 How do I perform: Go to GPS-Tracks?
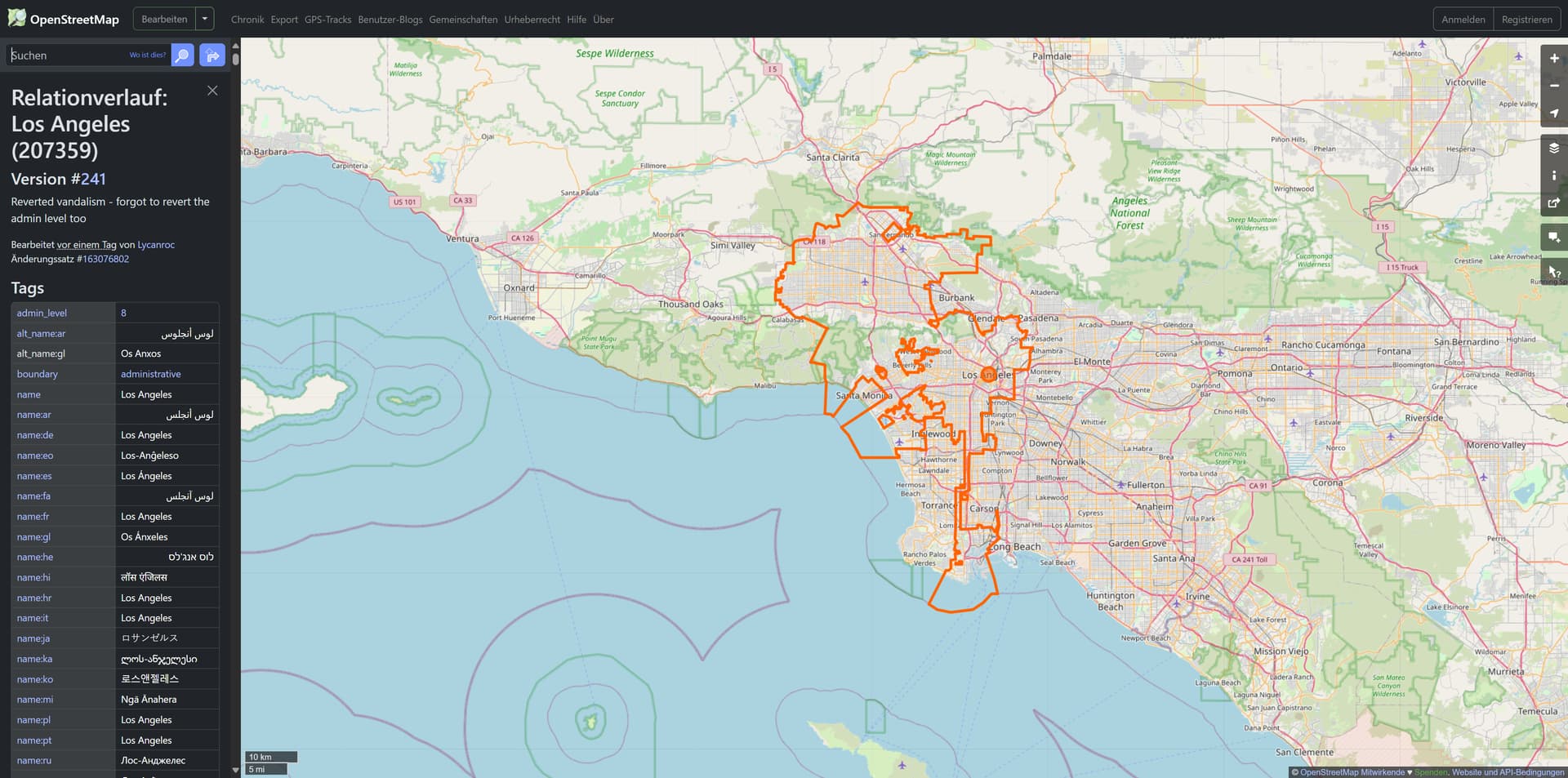327,20
